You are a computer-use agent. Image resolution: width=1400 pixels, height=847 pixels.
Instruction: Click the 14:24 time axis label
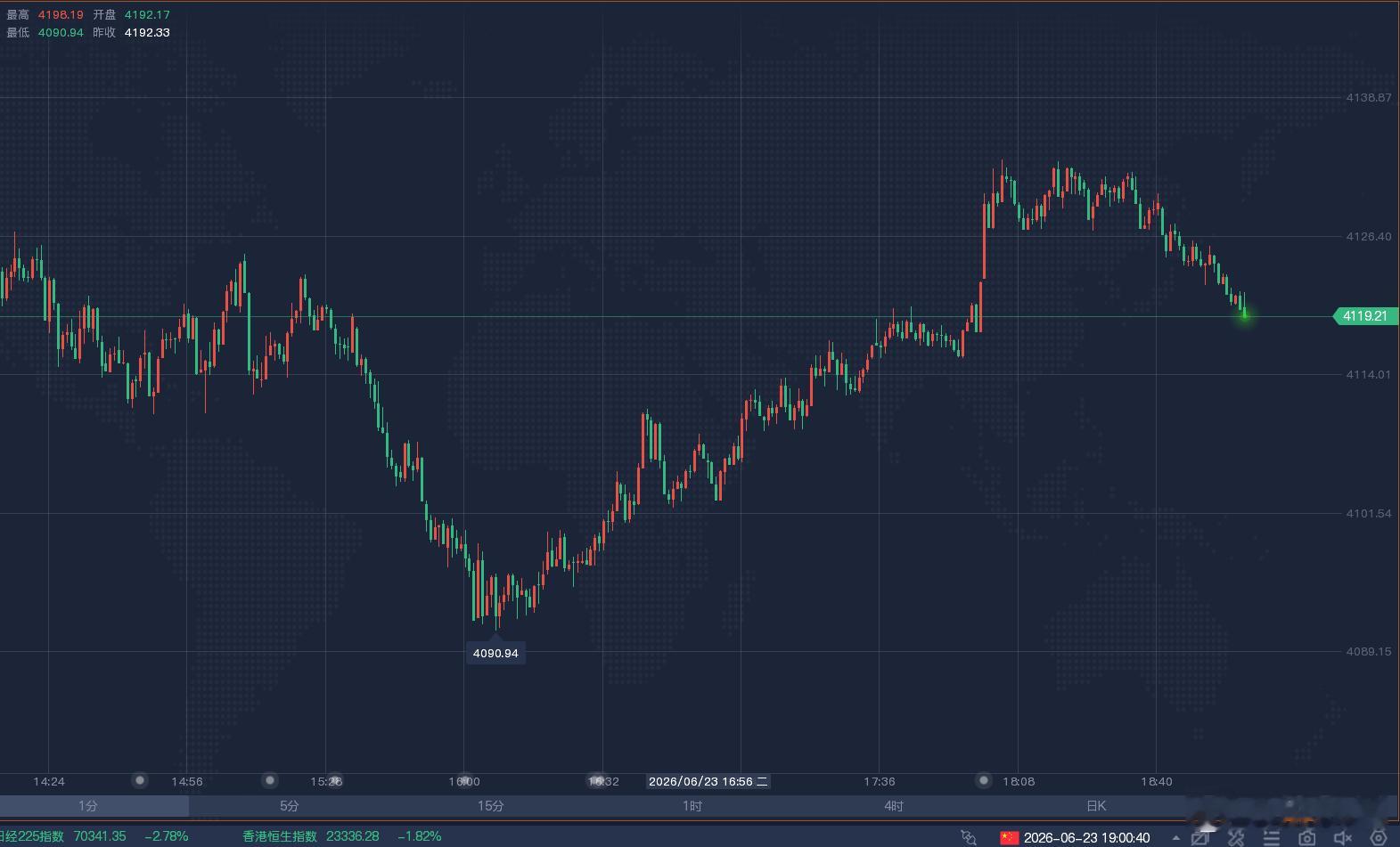[49, 781]
